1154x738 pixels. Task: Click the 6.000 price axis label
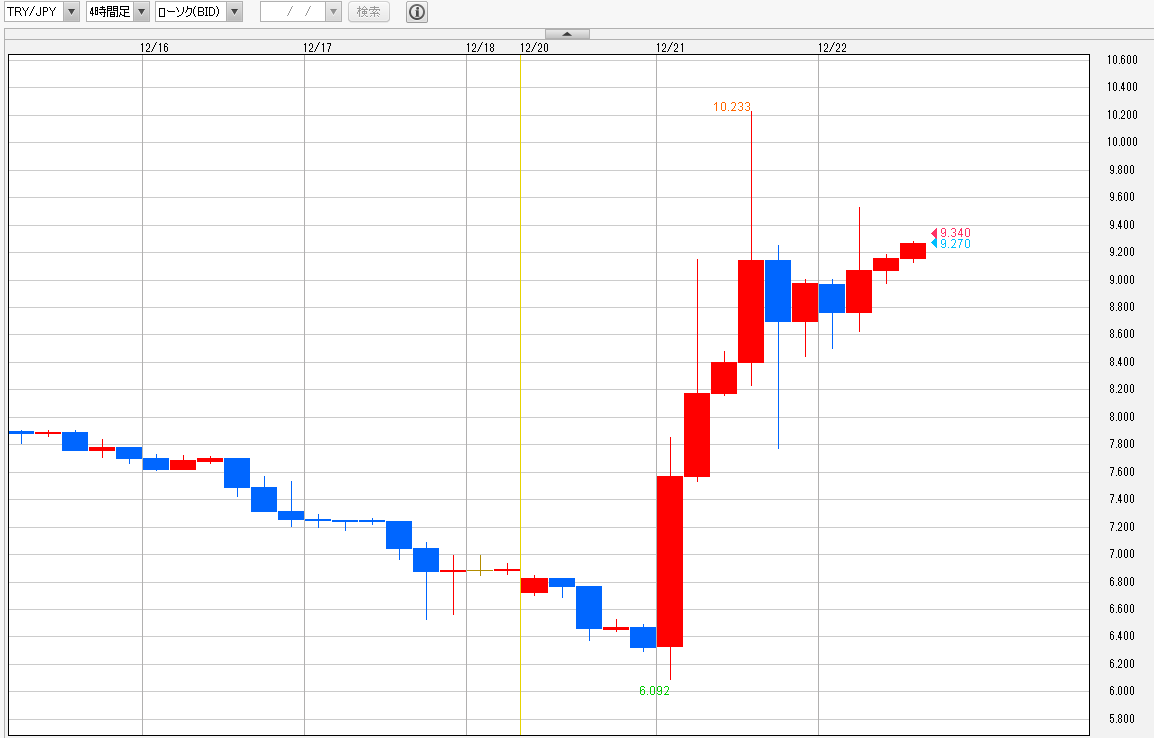(x=1122, y=690)
